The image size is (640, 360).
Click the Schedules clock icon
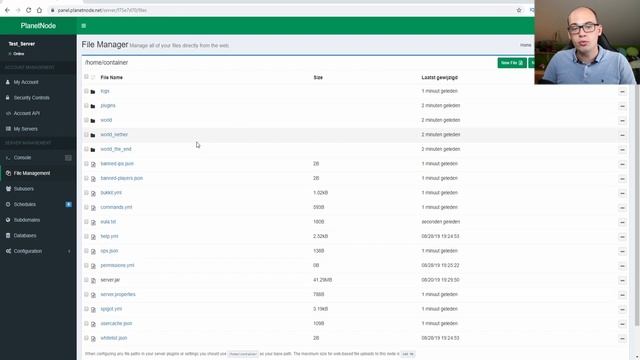(x=8, y=204)
